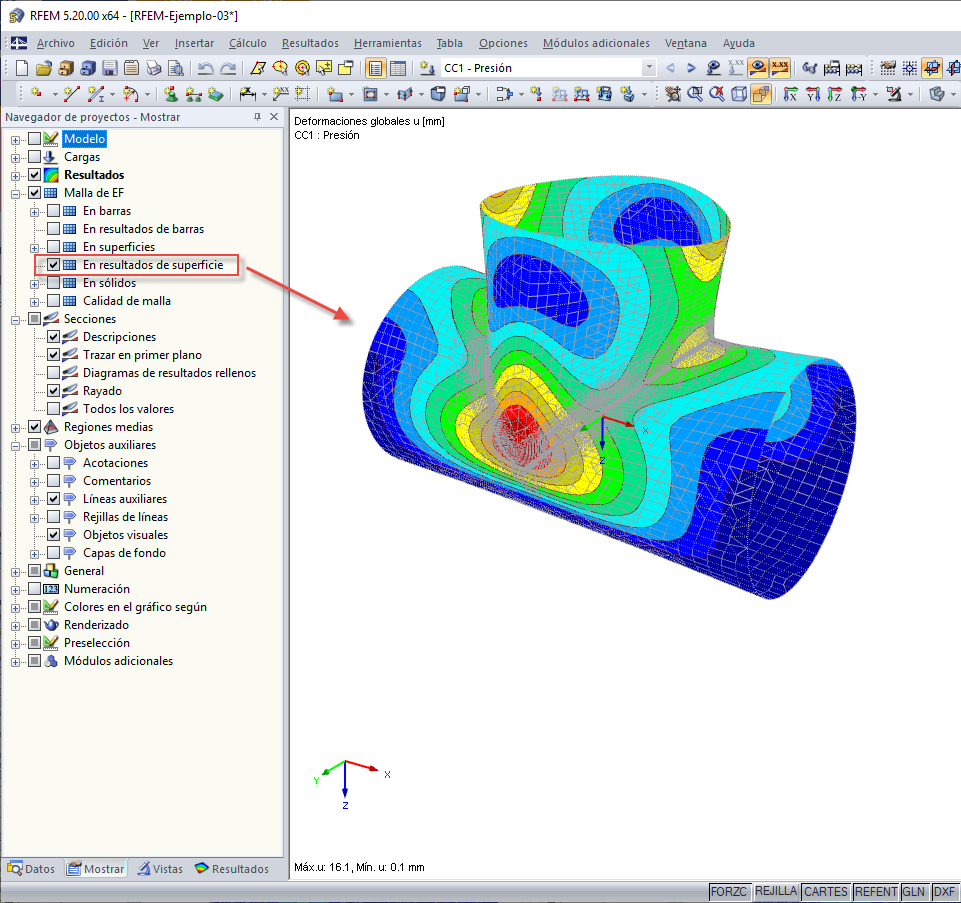
Task: Open a file with the folder icon
Action: tap(44, 68)
